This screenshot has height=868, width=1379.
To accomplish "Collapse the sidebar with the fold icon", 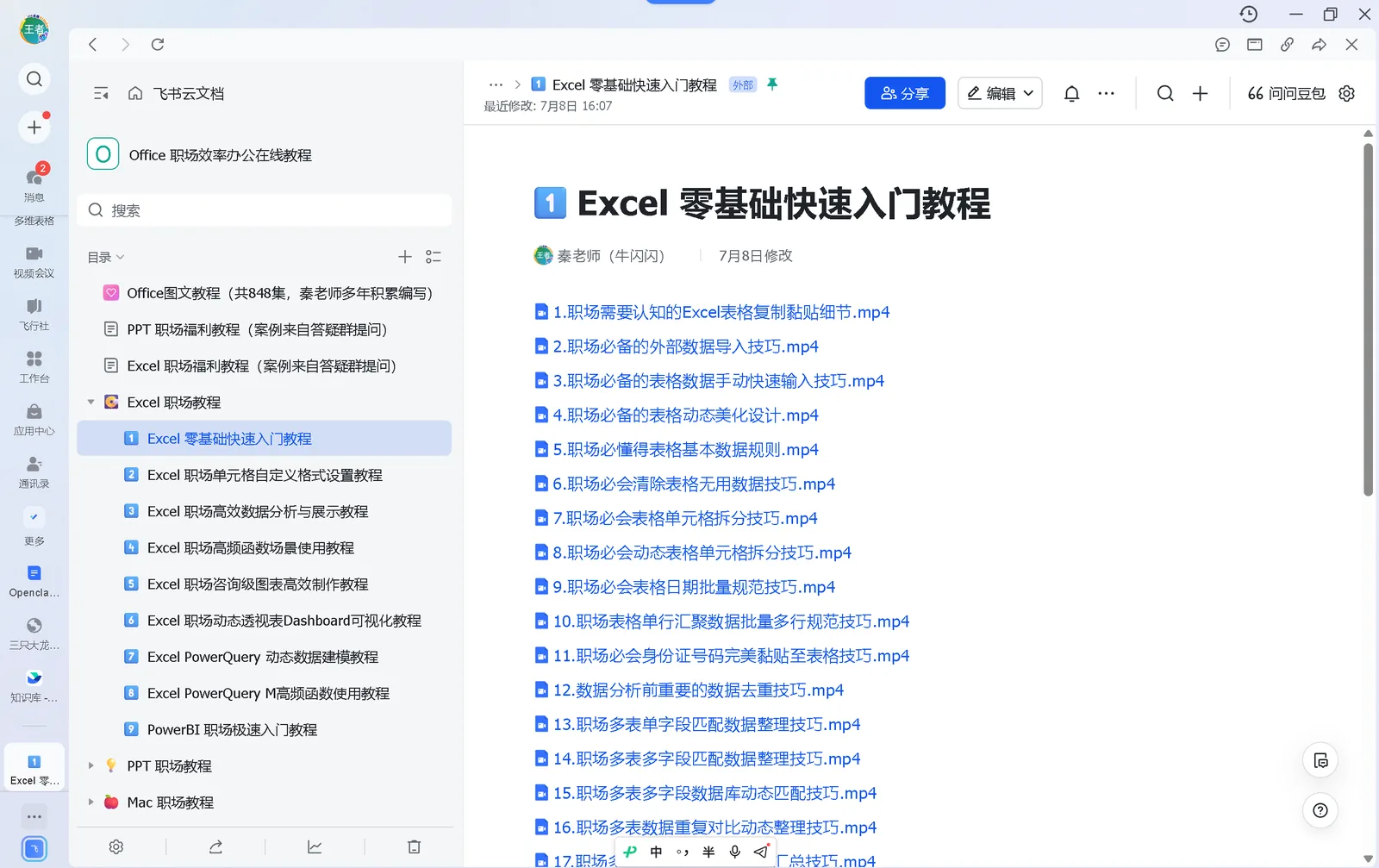I will click(101, 93).
